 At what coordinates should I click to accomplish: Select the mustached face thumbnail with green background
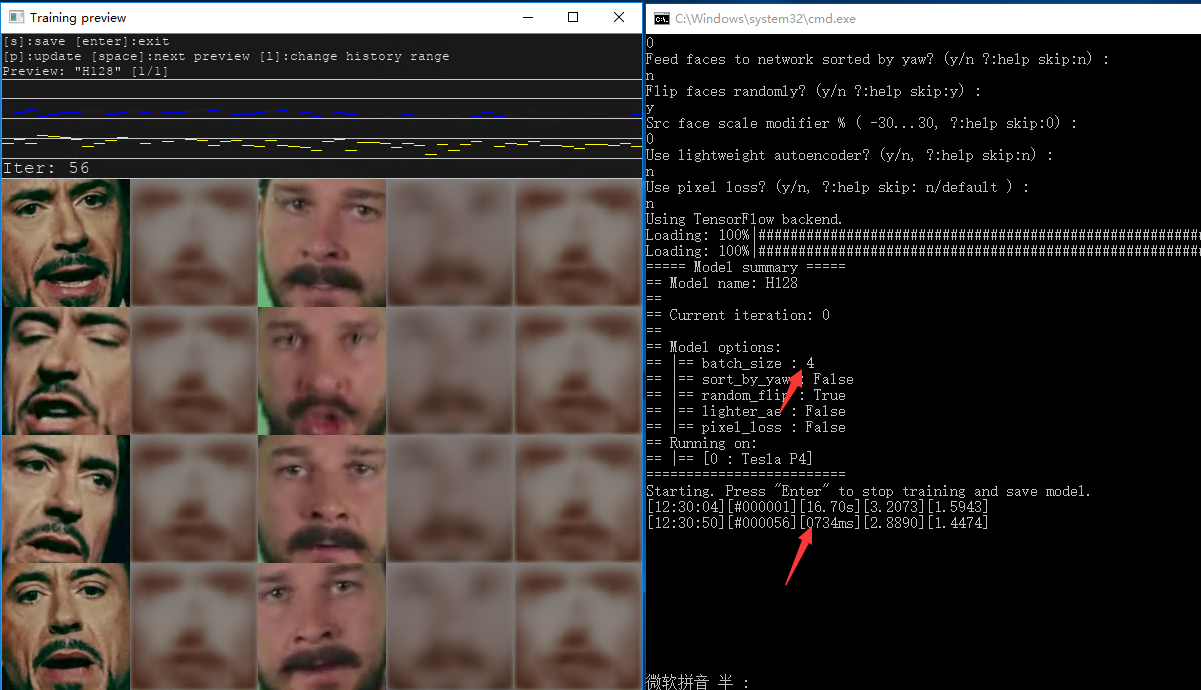pyautogui.click(x=322, y=243)
